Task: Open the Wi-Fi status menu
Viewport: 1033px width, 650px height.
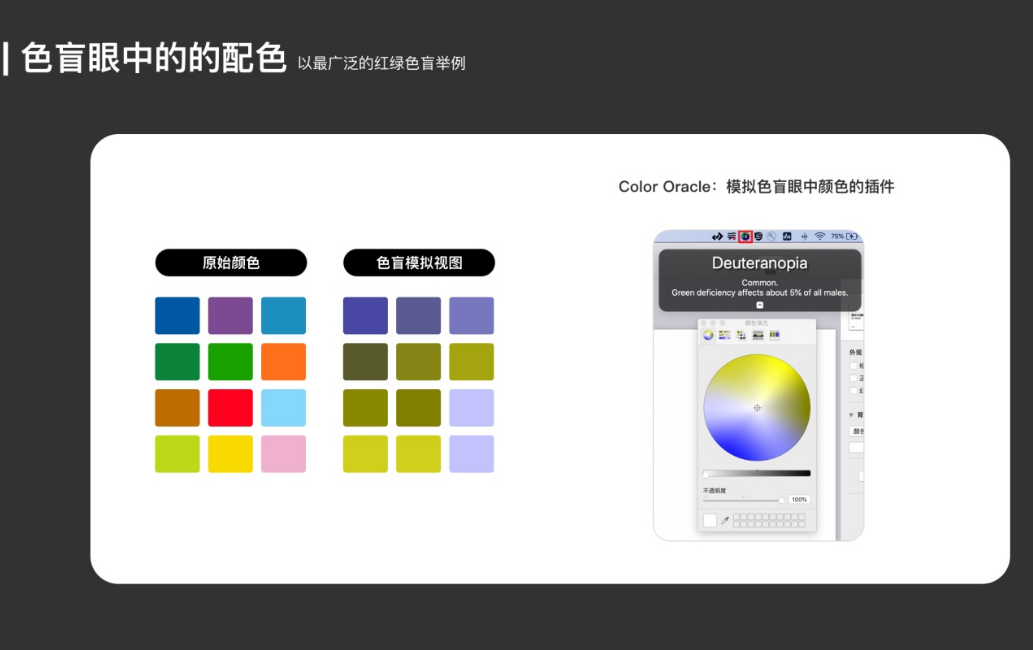Action: (x=820, y=236)
